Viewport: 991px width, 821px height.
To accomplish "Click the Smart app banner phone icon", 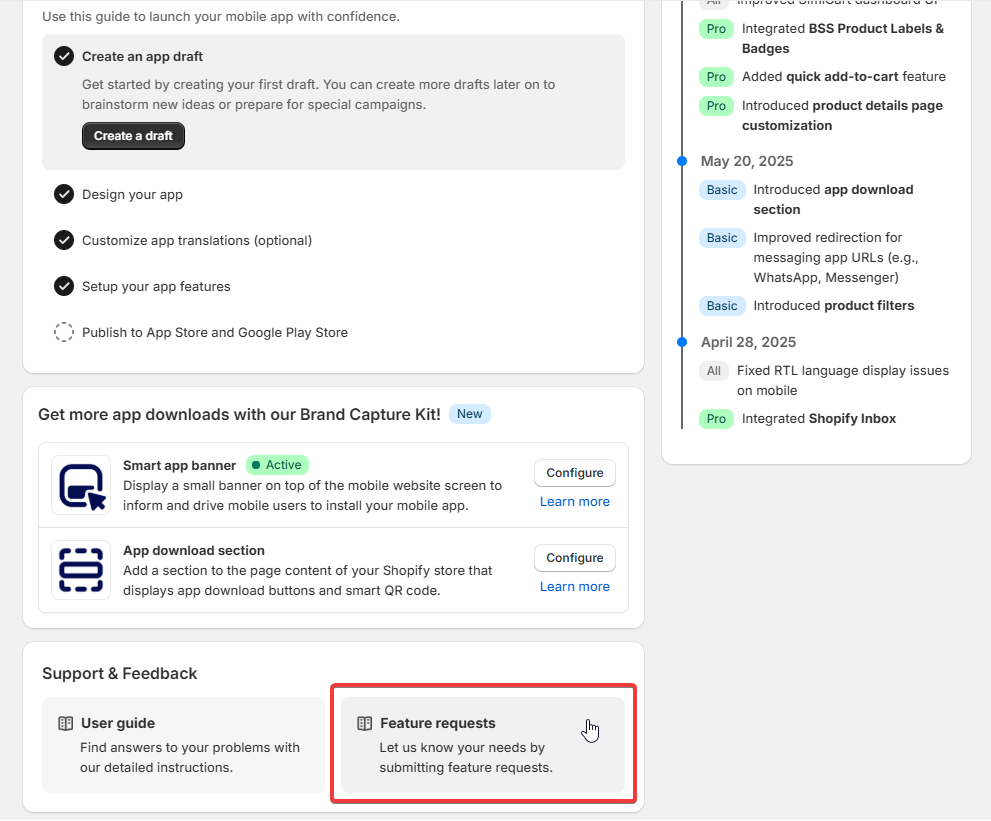I will coord(80,487).
